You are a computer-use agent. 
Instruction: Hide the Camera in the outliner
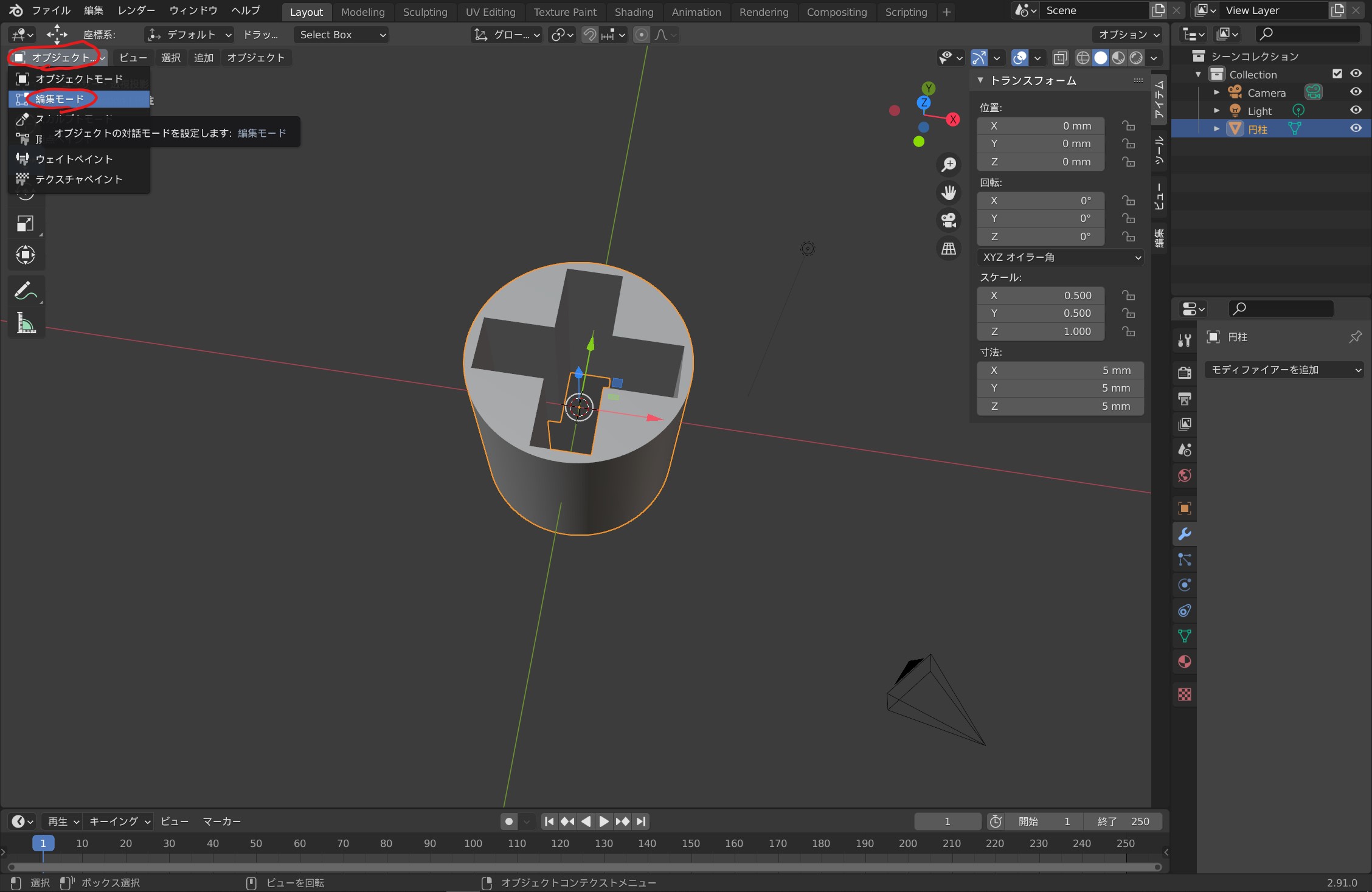coord(1356,92)
